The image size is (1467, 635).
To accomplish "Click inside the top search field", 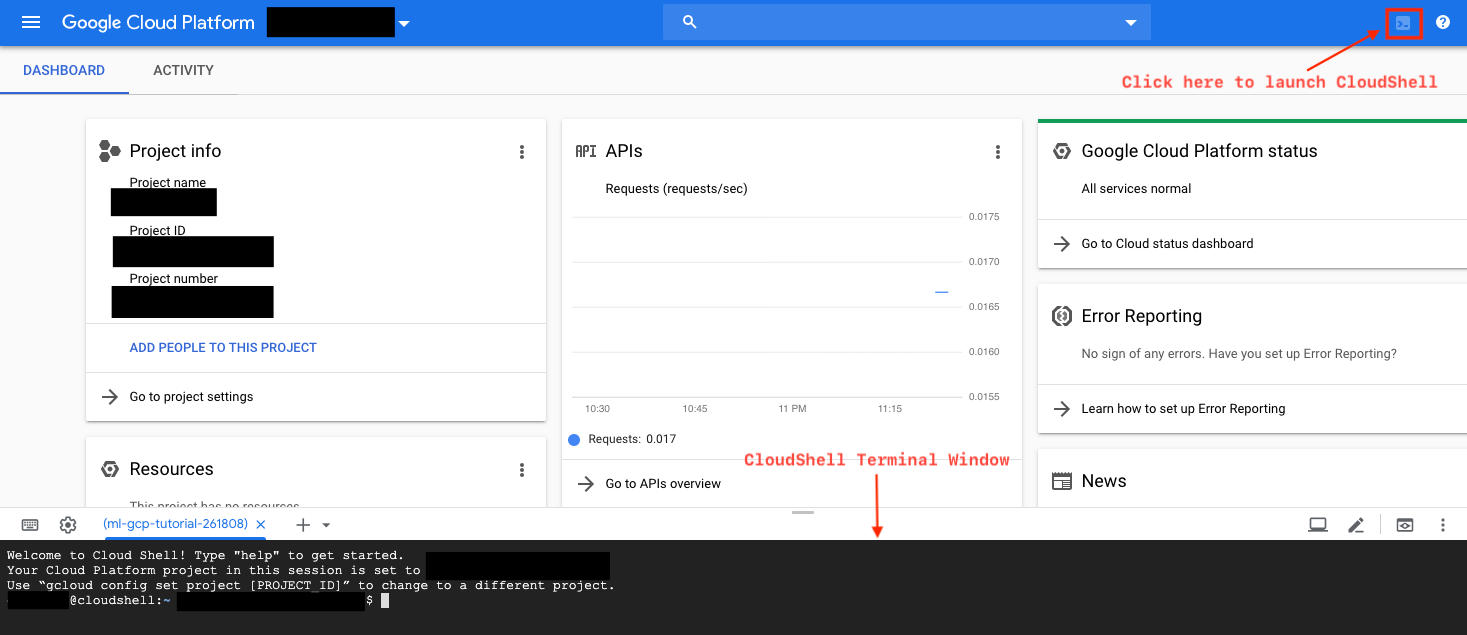I will [x=907, y=22].
